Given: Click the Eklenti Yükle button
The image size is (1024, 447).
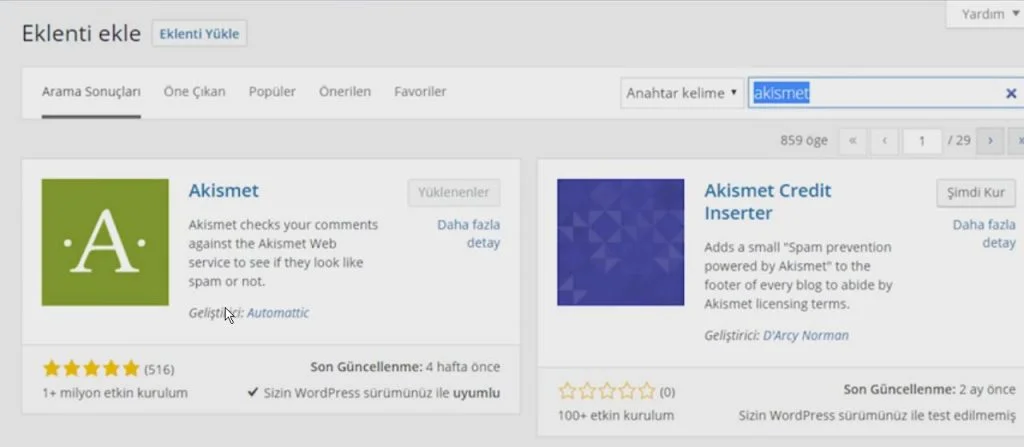Looking at the screenshot, I should [199, 33].
